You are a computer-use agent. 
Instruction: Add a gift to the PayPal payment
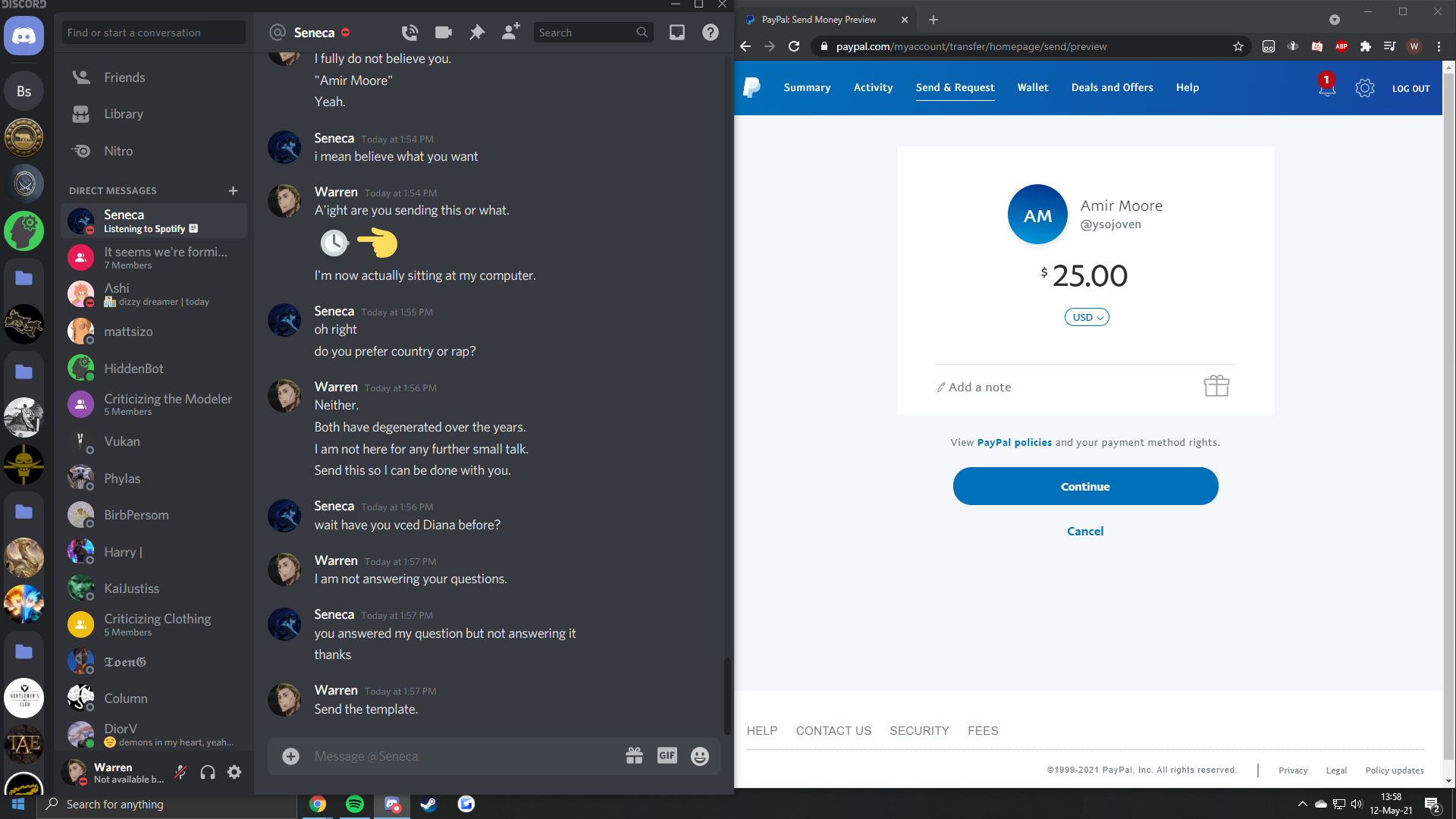[x=1216, y=386]
